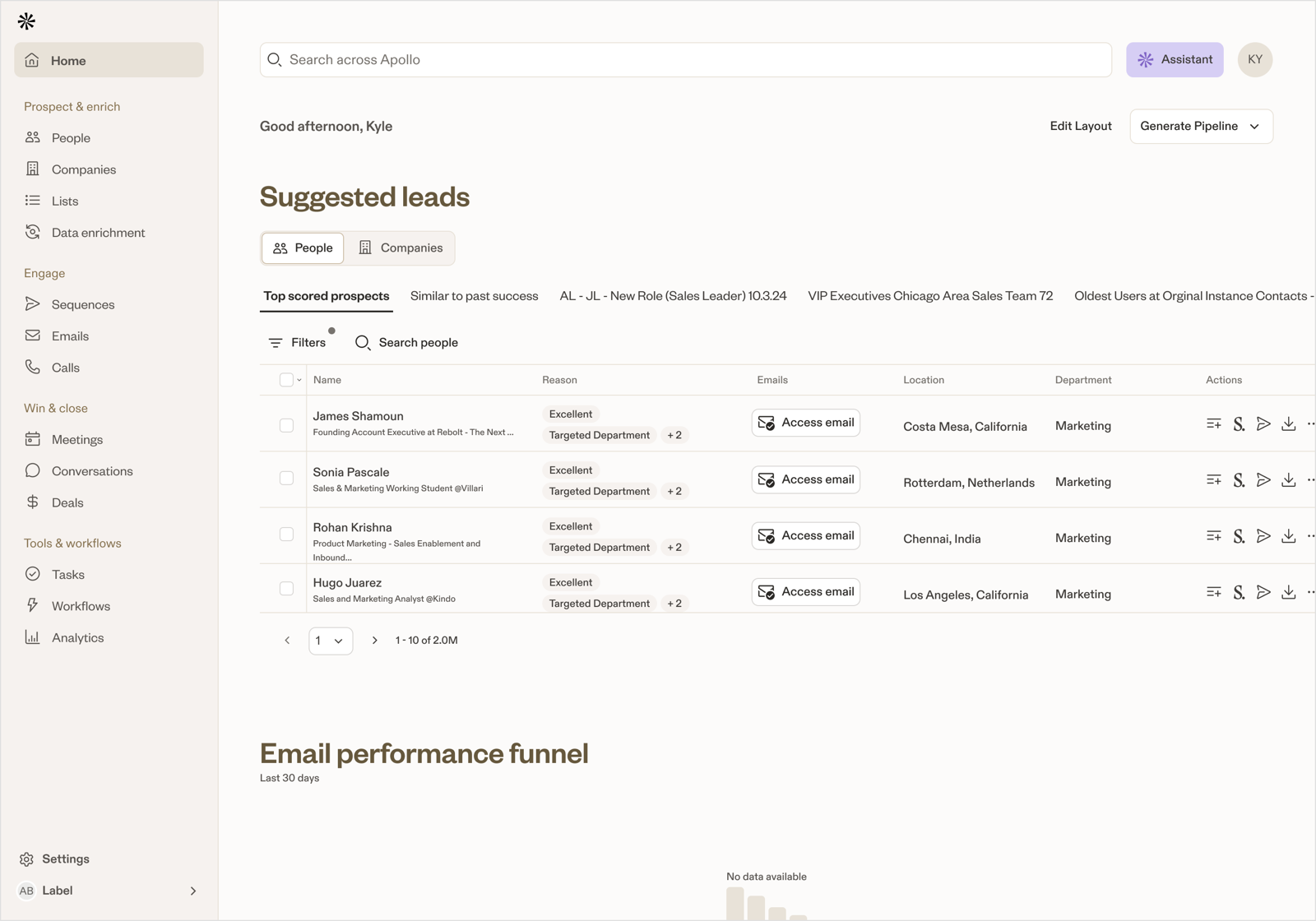Screen dimensions: 1316x921
Task: Select AL - JL - New Role tab
Action: click(x=673, y=296)
